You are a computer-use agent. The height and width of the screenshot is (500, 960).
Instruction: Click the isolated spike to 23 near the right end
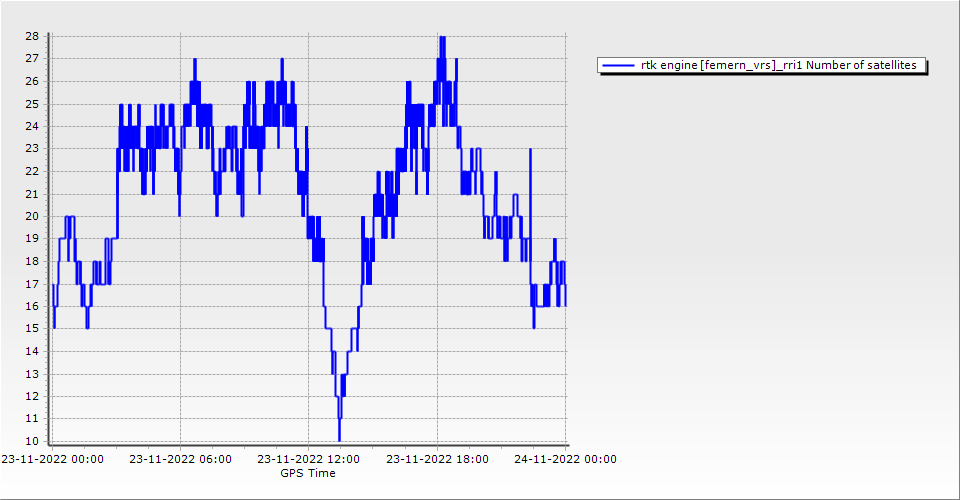(x=530, y=150)
